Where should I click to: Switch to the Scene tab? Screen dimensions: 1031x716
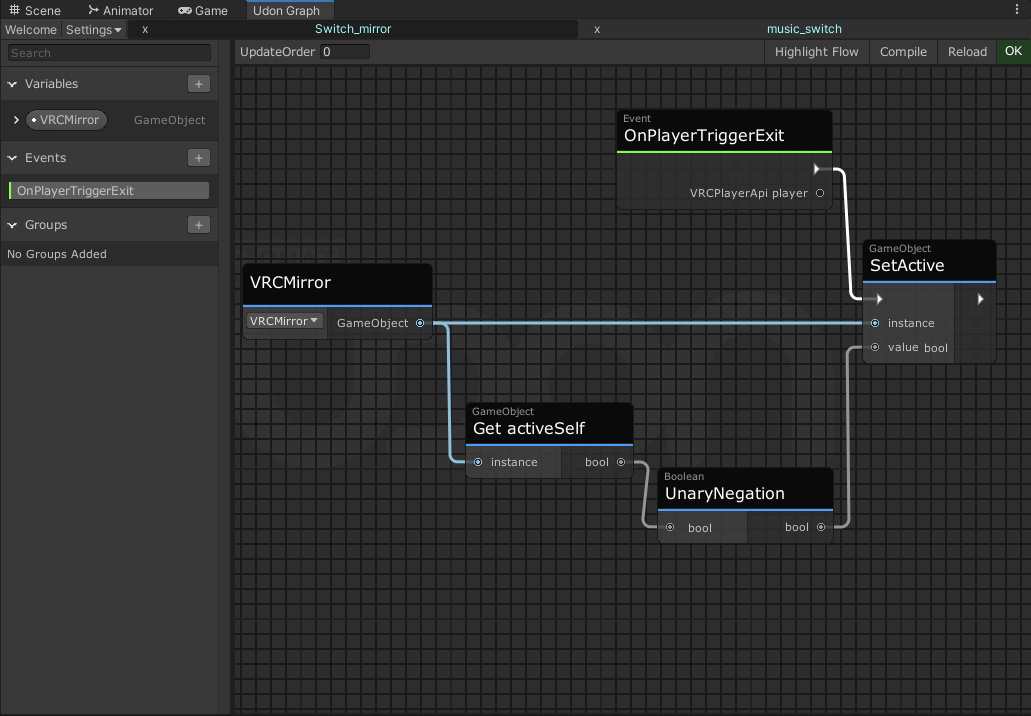[35, 10]
